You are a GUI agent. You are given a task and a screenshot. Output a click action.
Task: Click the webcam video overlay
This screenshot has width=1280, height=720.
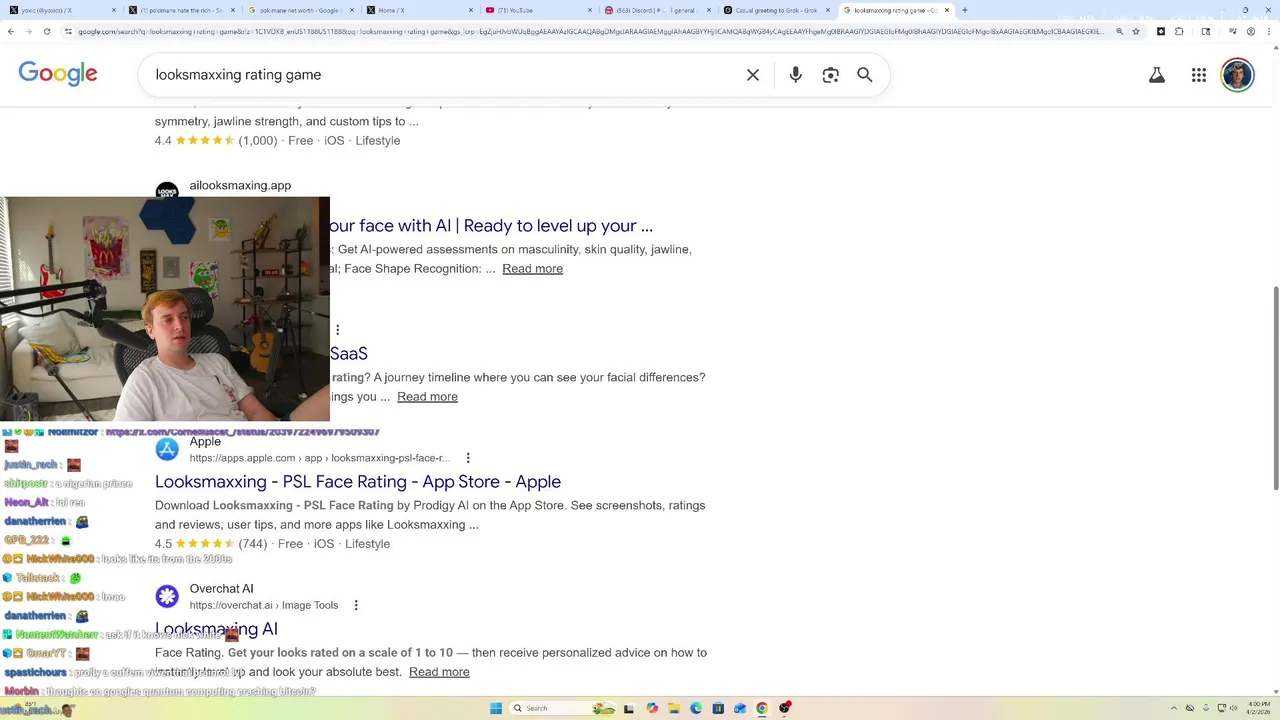click(165, 309)
